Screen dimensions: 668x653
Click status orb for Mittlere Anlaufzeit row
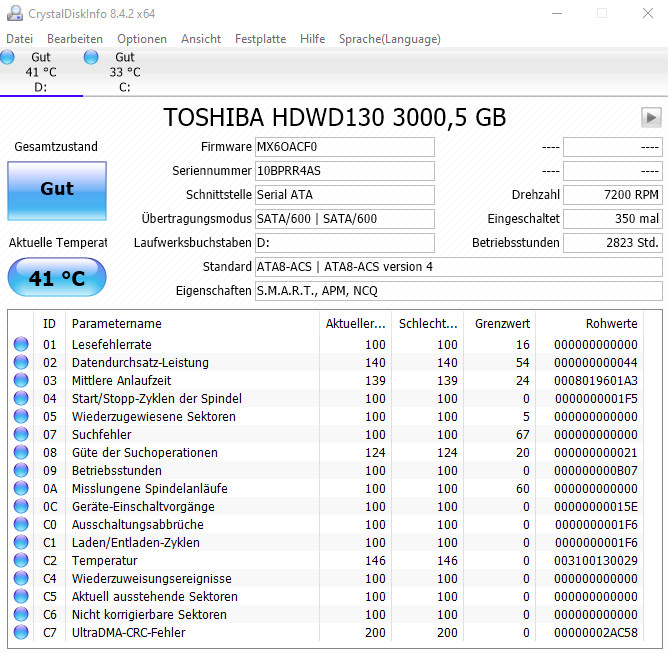point(21,380)
